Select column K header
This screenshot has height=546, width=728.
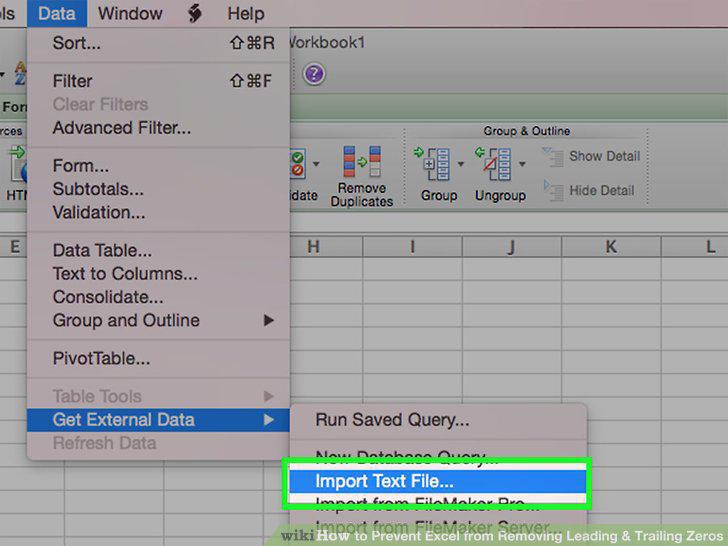611,247
